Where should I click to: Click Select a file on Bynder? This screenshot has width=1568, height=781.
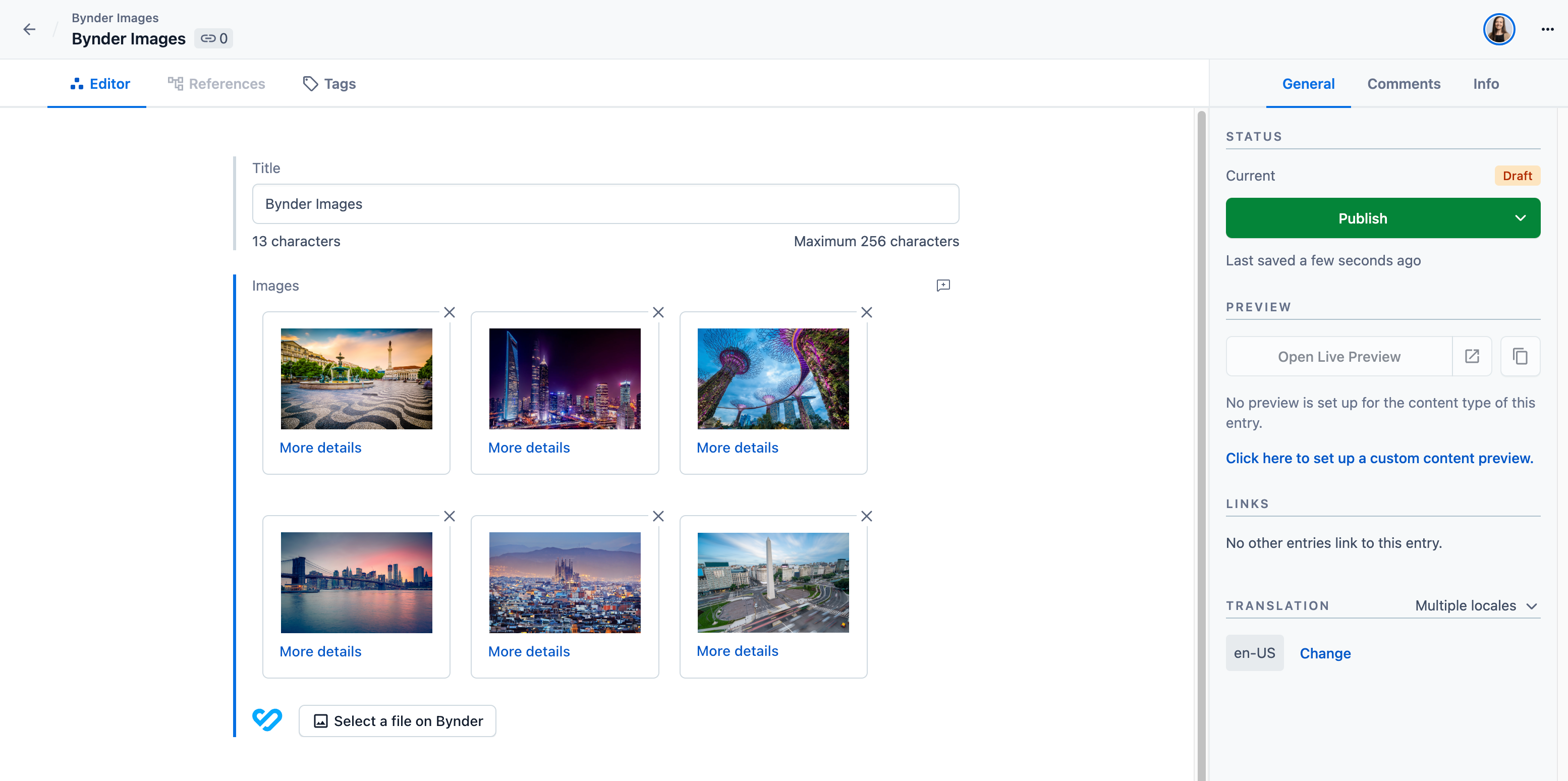(x=398, y=721)
